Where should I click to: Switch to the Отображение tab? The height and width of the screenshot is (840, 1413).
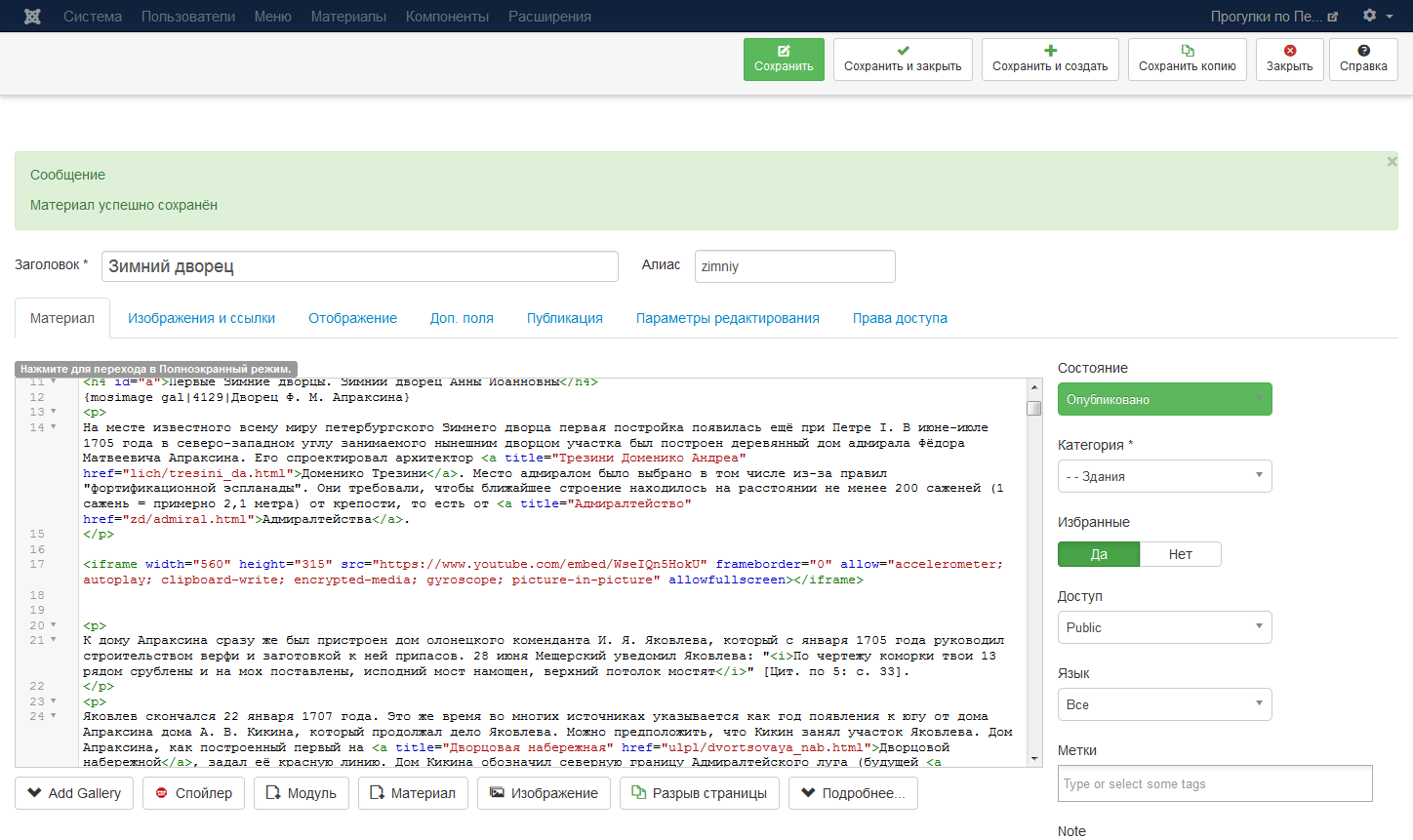352,318
